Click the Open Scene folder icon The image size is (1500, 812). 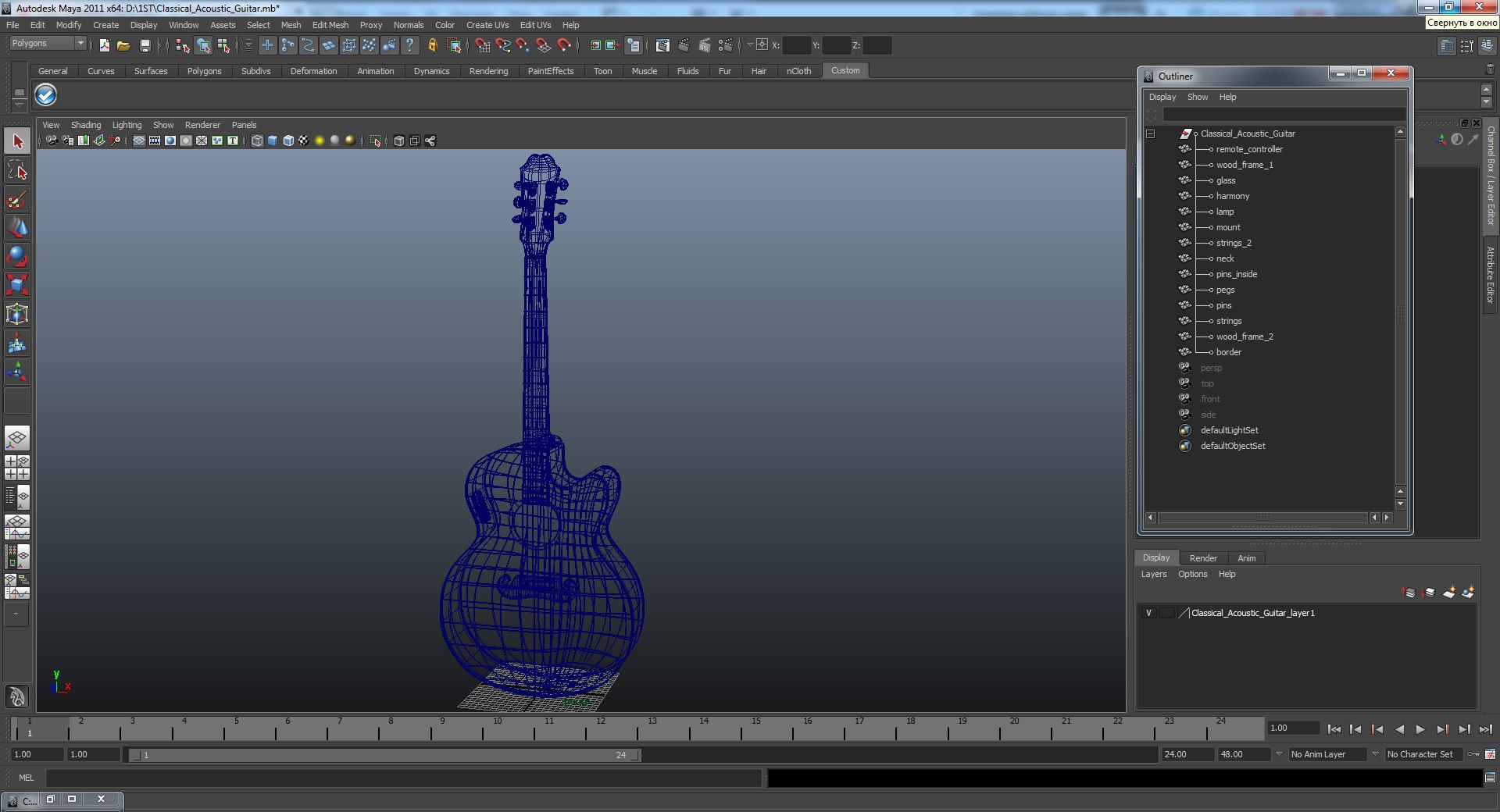123,46
